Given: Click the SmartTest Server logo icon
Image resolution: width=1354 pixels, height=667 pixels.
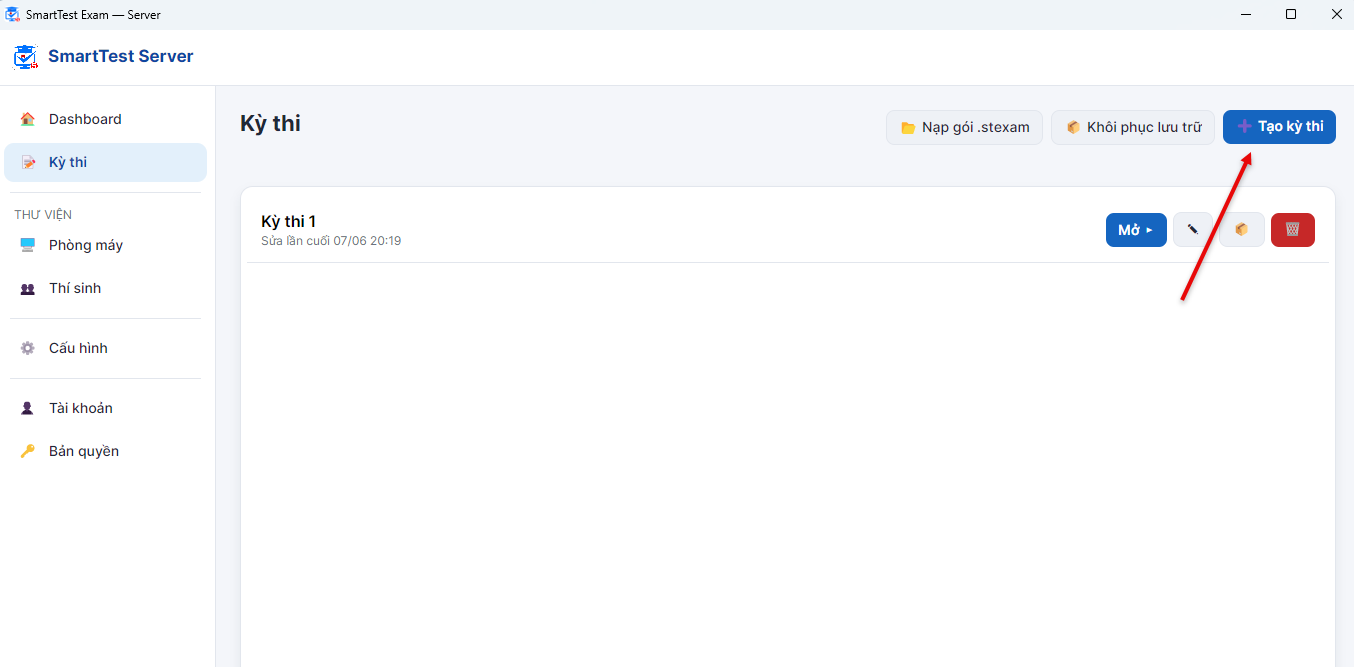Looking at the screenshot, I should pos(26,57).
